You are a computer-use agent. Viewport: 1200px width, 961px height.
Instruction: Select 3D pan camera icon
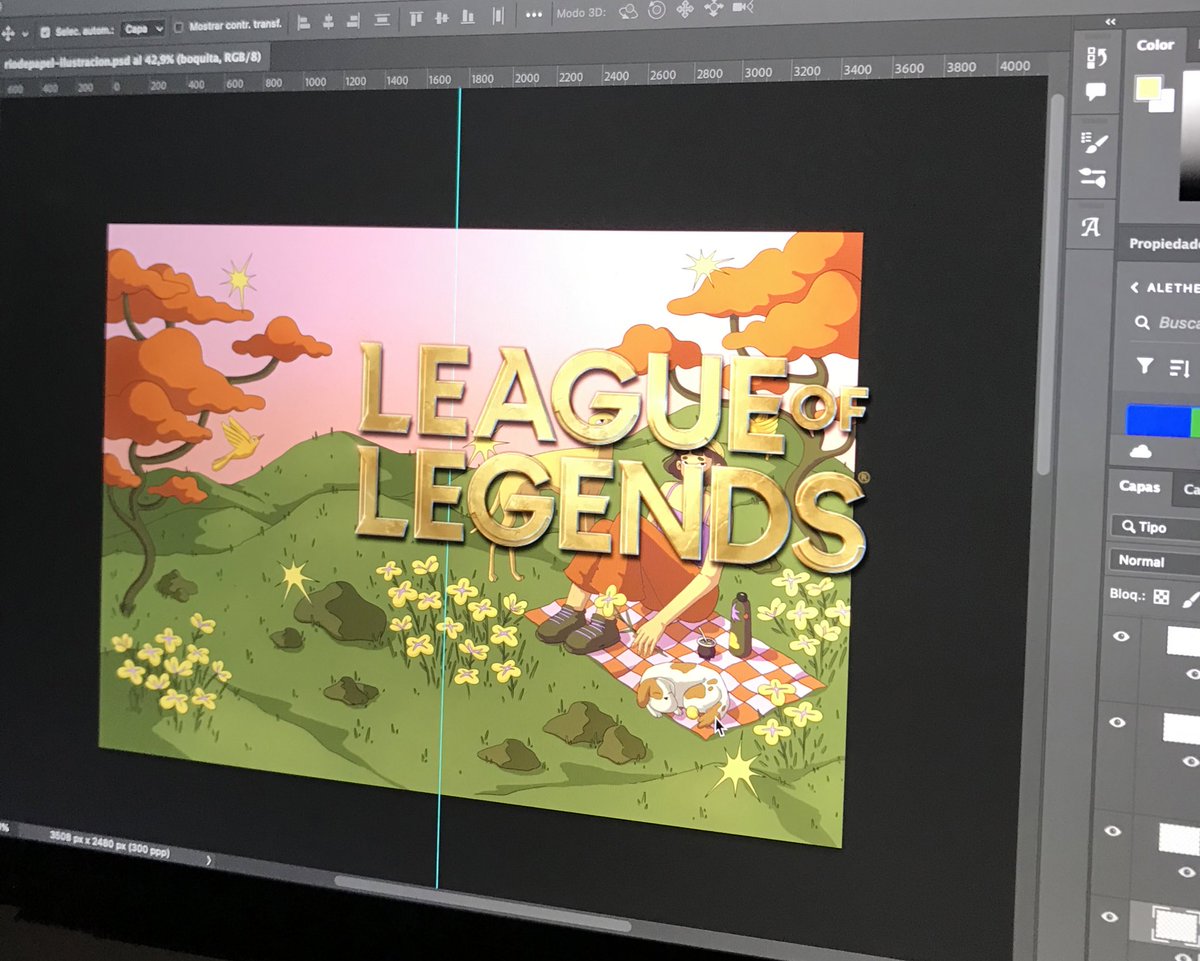tap(685, 9)
